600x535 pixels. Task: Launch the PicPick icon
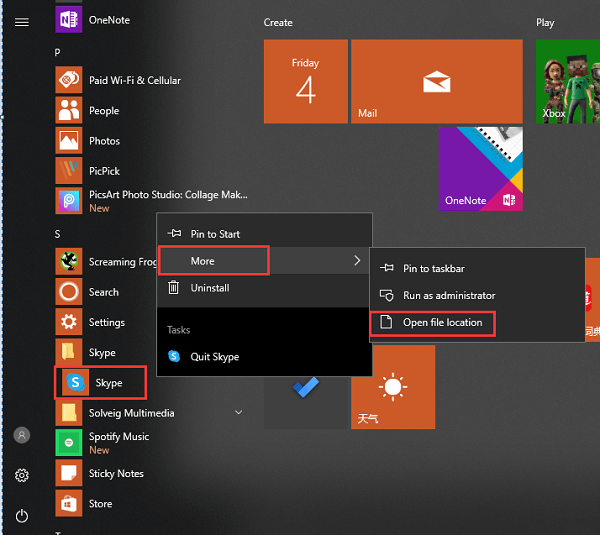click(69, 171)
